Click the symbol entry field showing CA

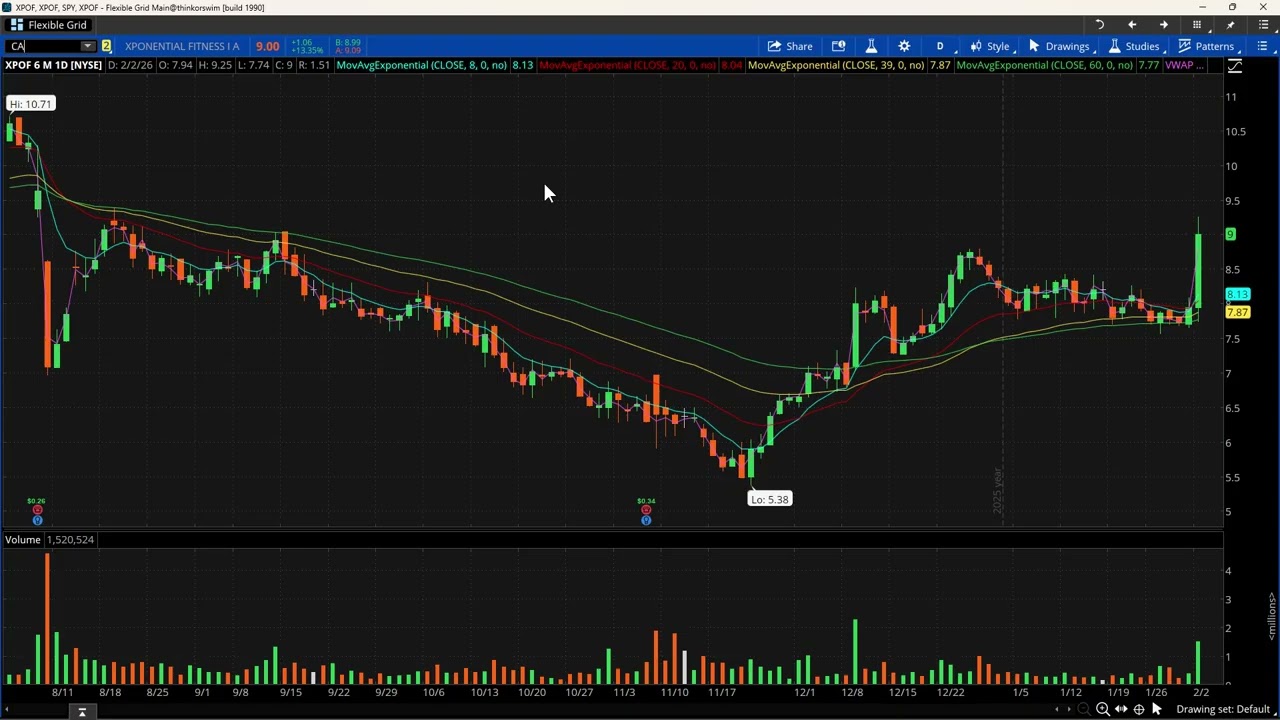44,46
